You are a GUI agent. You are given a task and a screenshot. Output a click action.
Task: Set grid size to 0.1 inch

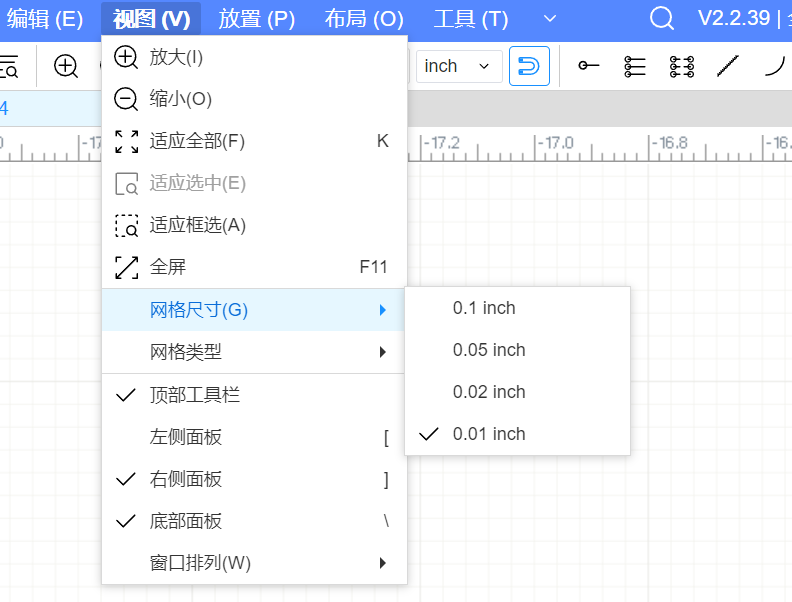pos(518,308)
